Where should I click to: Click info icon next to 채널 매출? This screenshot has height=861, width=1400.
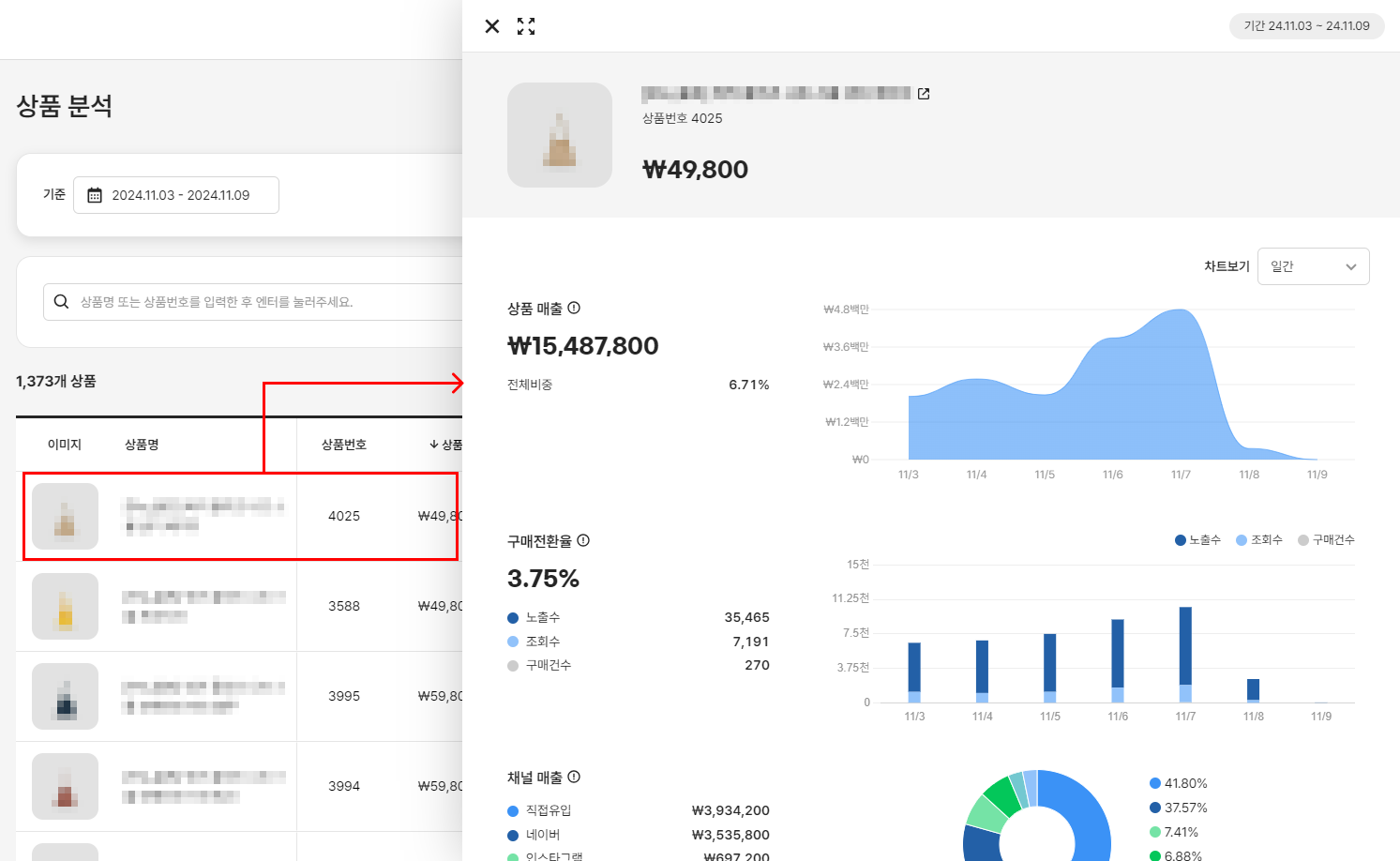point(574,777)
